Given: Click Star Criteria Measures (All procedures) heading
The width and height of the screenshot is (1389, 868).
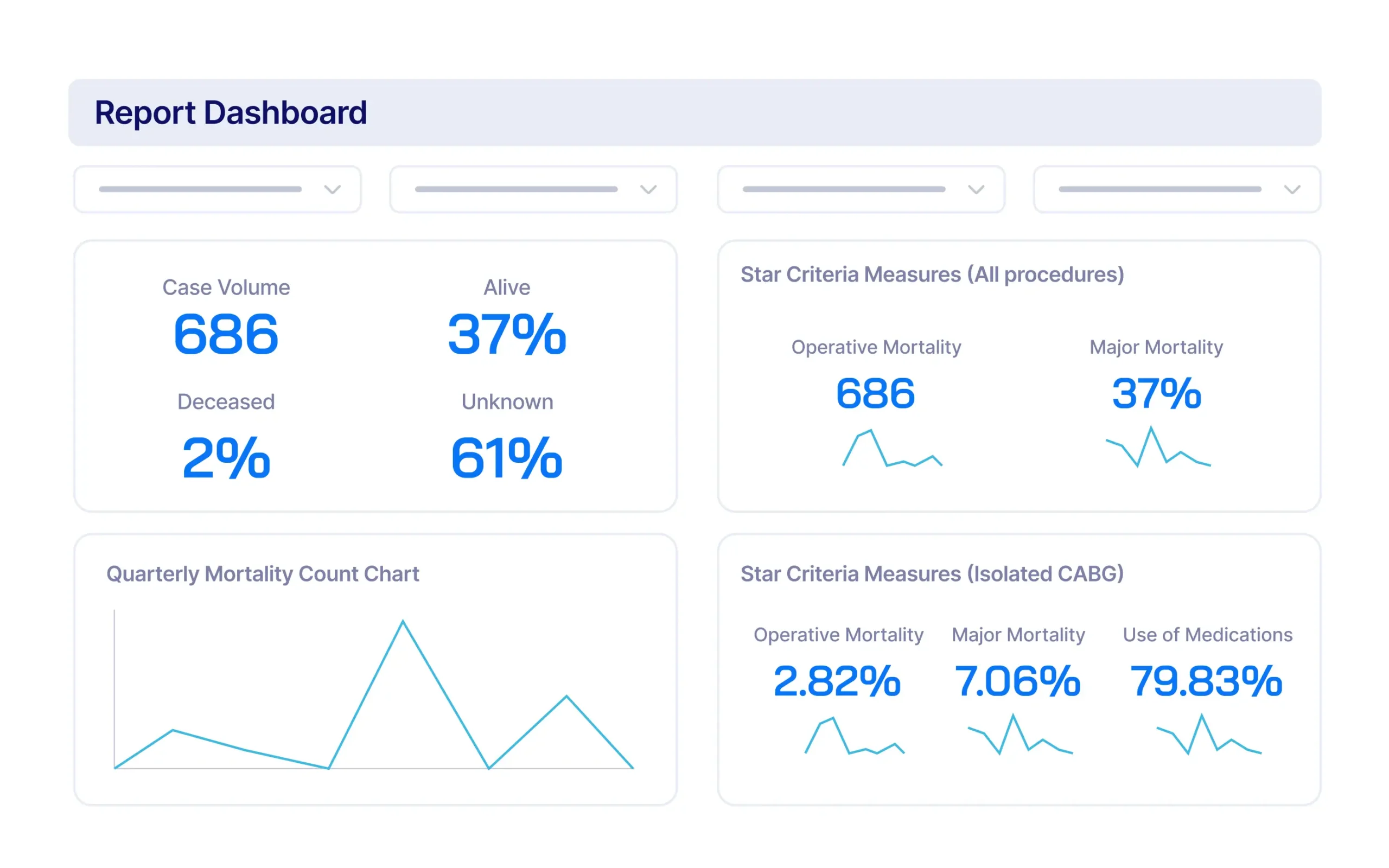Looking at the screenshot, I should click(932, 275).
